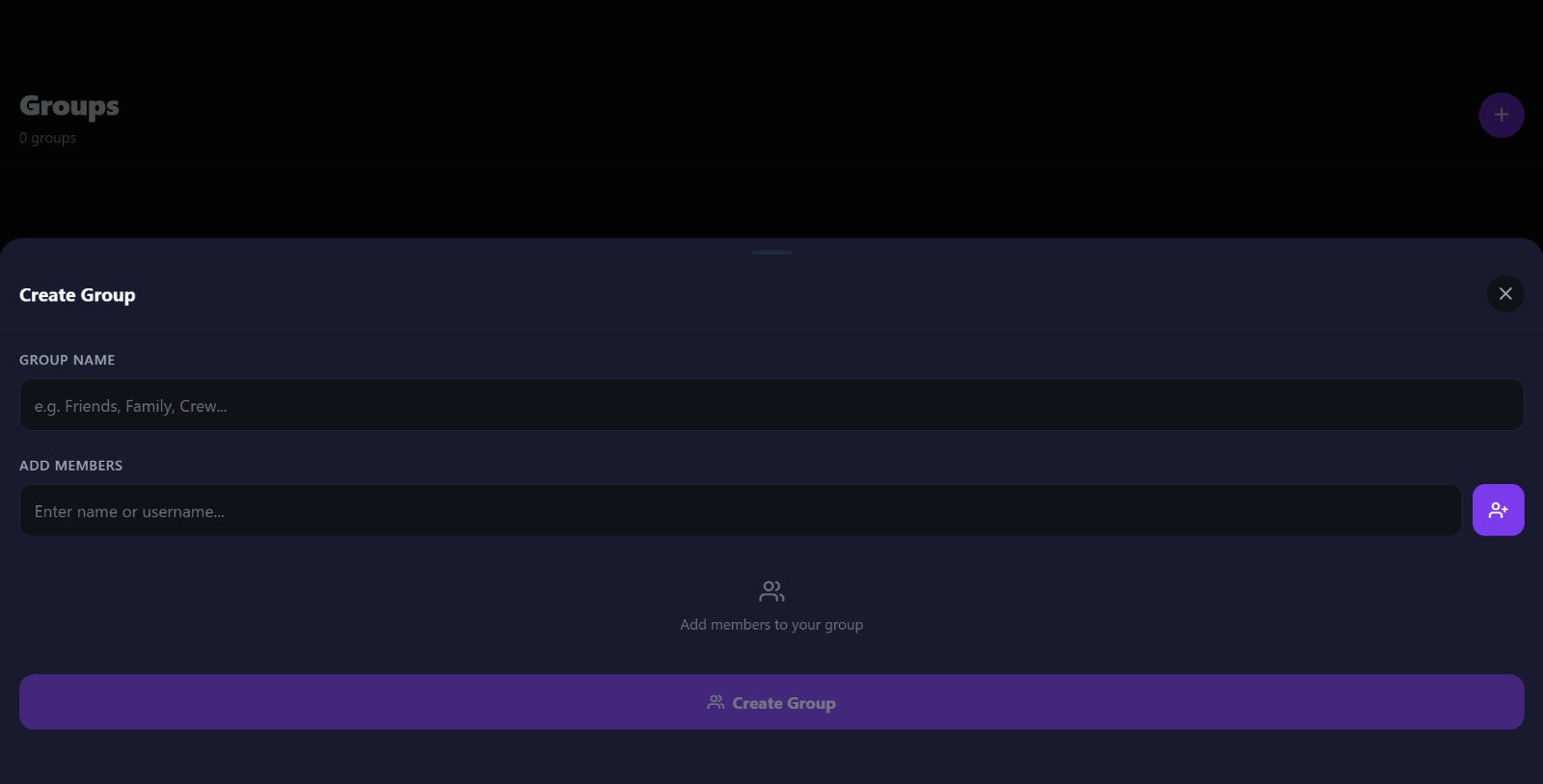Click the purple add-member person icon
1543x784 pixels.
1498,510
